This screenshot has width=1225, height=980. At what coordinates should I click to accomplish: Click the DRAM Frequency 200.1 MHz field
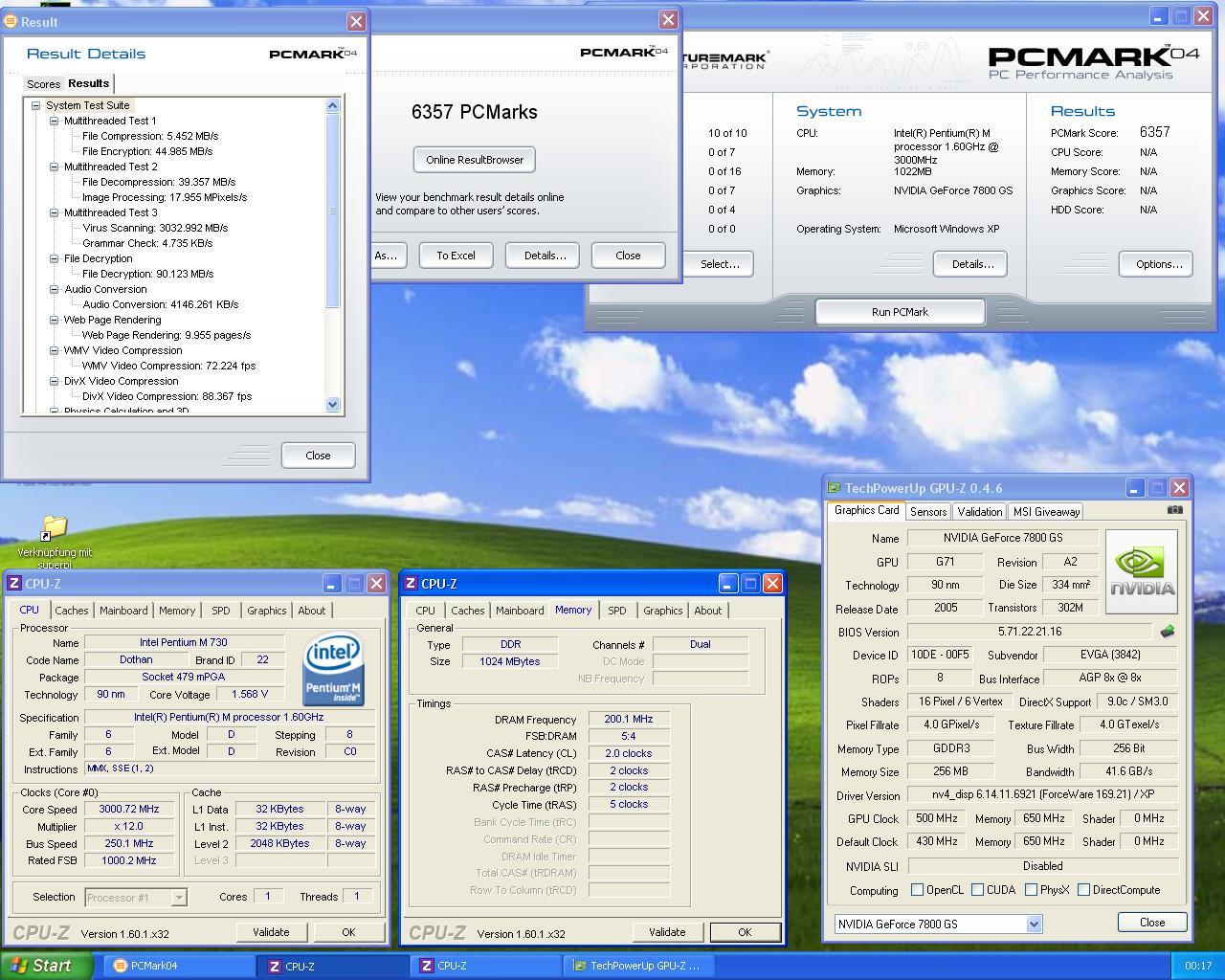click(627, 720)
